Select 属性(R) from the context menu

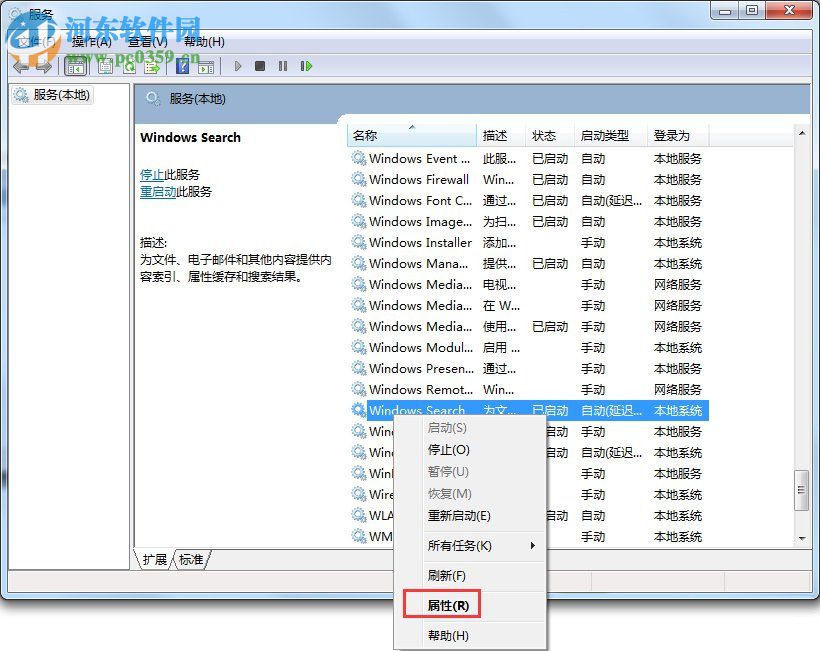click(448, 604)
